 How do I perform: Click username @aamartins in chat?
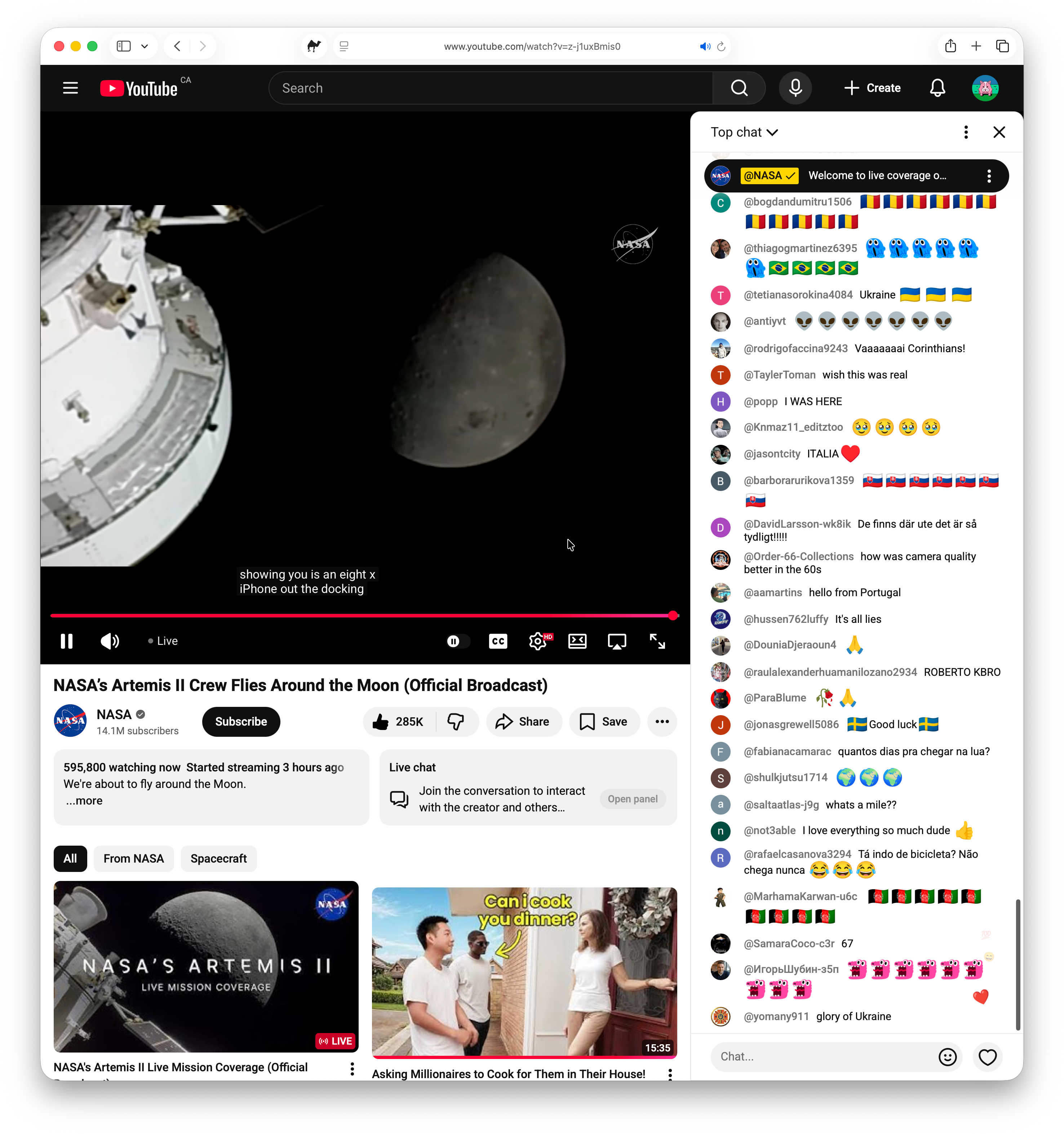pos(772,593)
